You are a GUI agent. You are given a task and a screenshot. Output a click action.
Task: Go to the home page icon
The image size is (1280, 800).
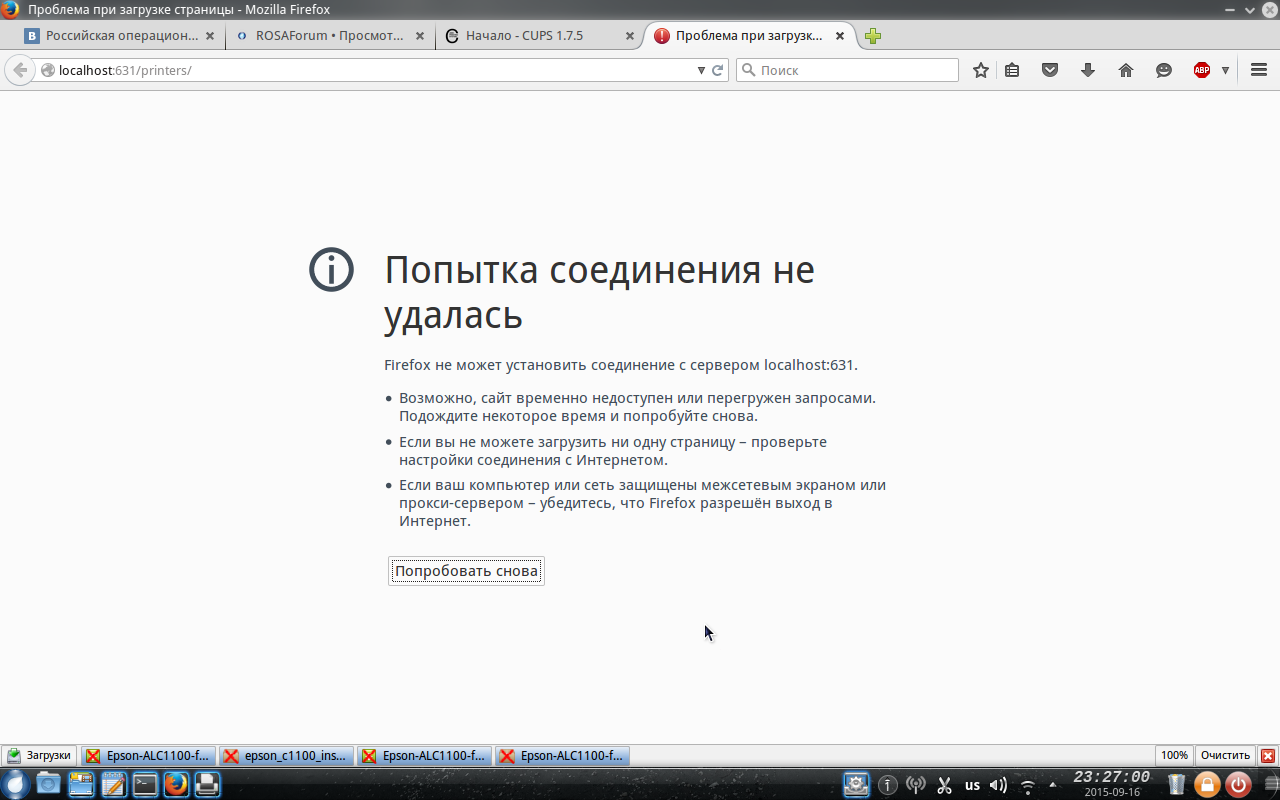point(1126,70)
